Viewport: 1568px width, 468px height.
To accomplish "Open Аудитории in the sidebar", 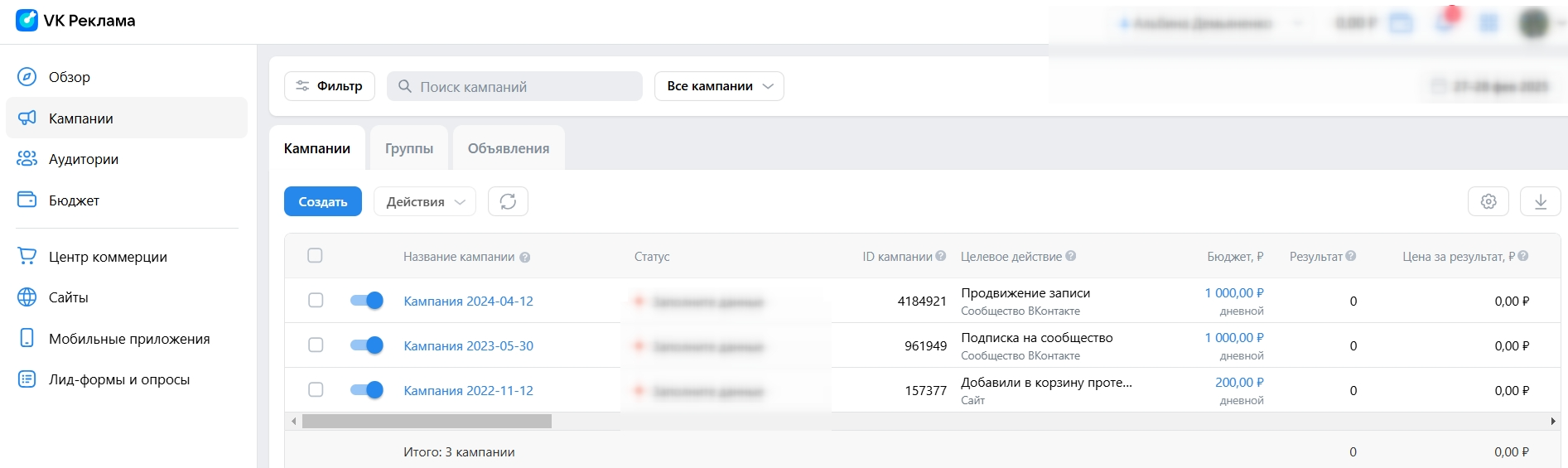I will [x=84, y=159].
